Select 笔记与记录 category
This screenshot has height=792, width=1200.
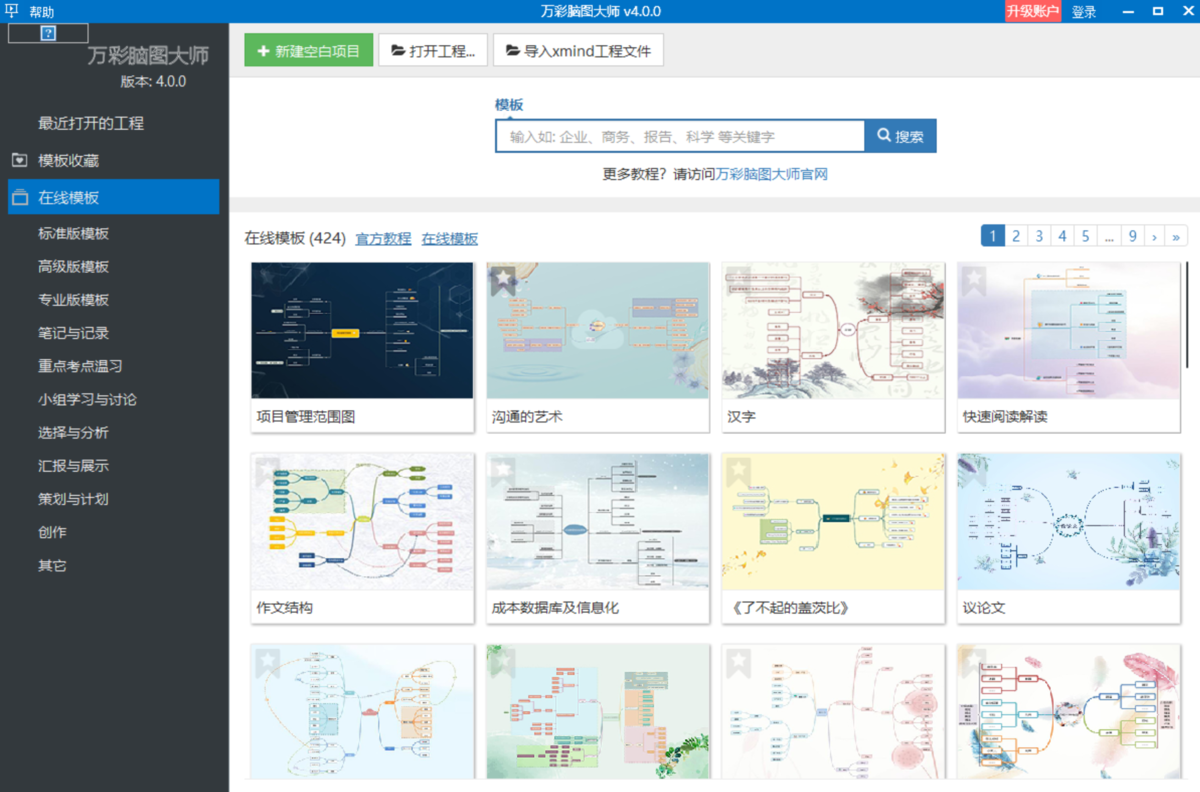pos(73,333)
